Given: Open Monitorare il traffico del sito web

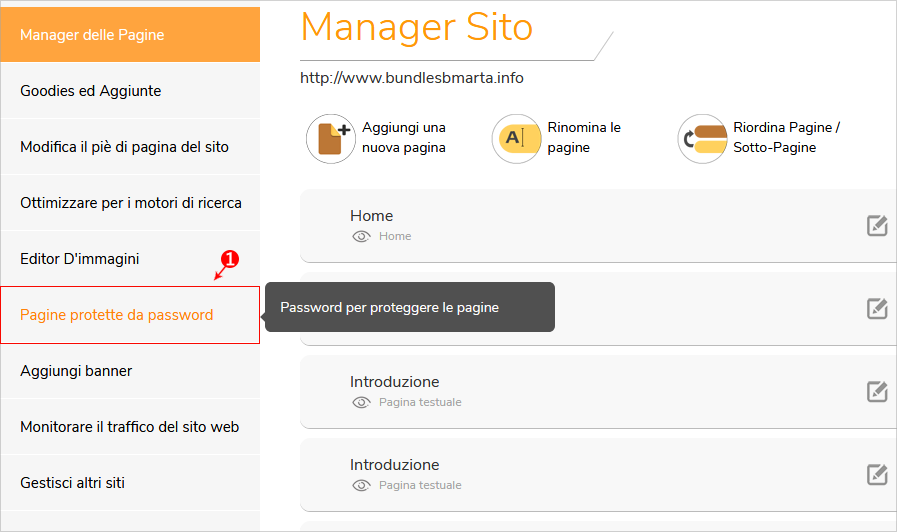Looking at the screenshot, I should (130, 427).
